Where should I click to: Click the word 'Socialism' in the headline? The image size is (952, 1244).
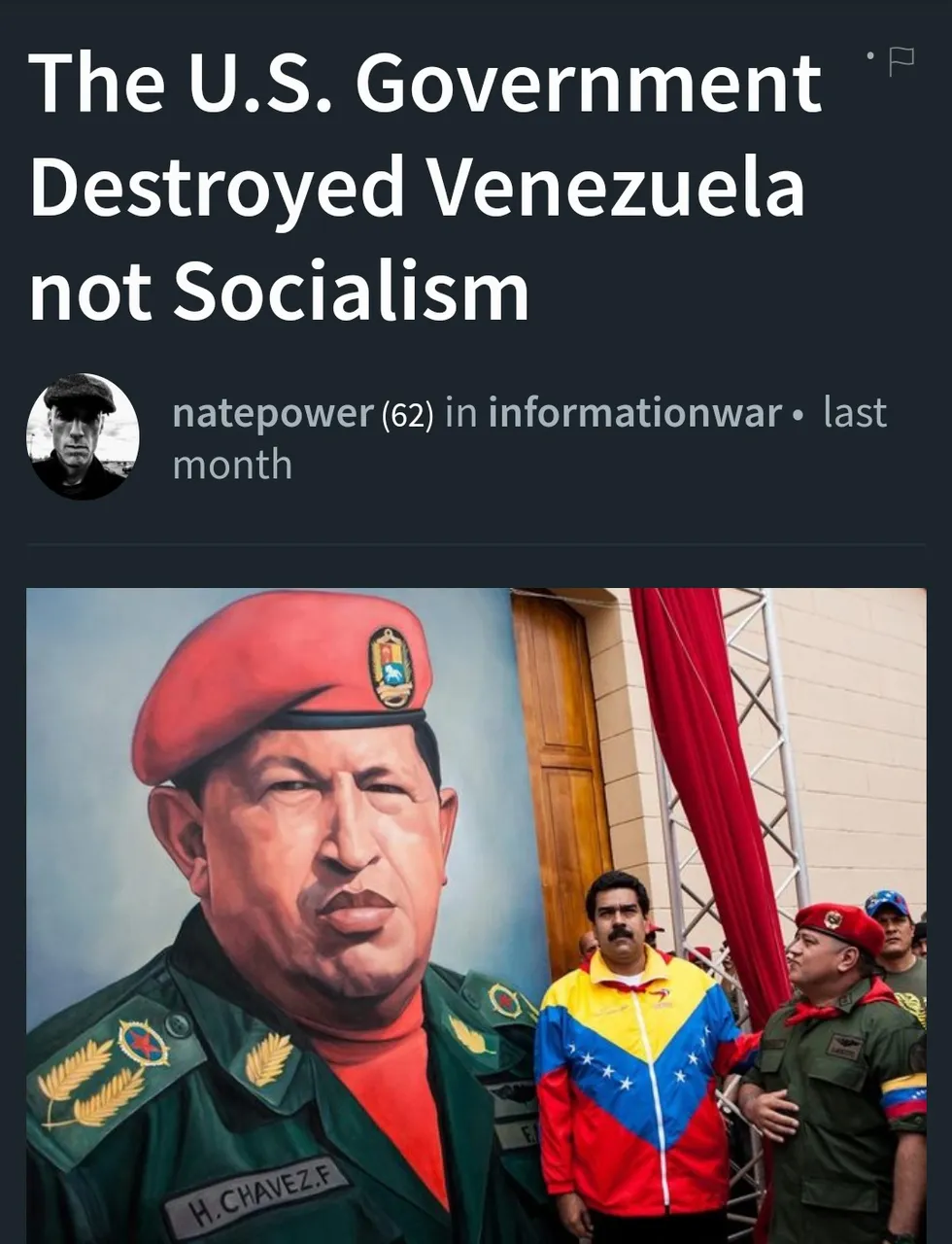pyautogui.click(x=351, y=291)
